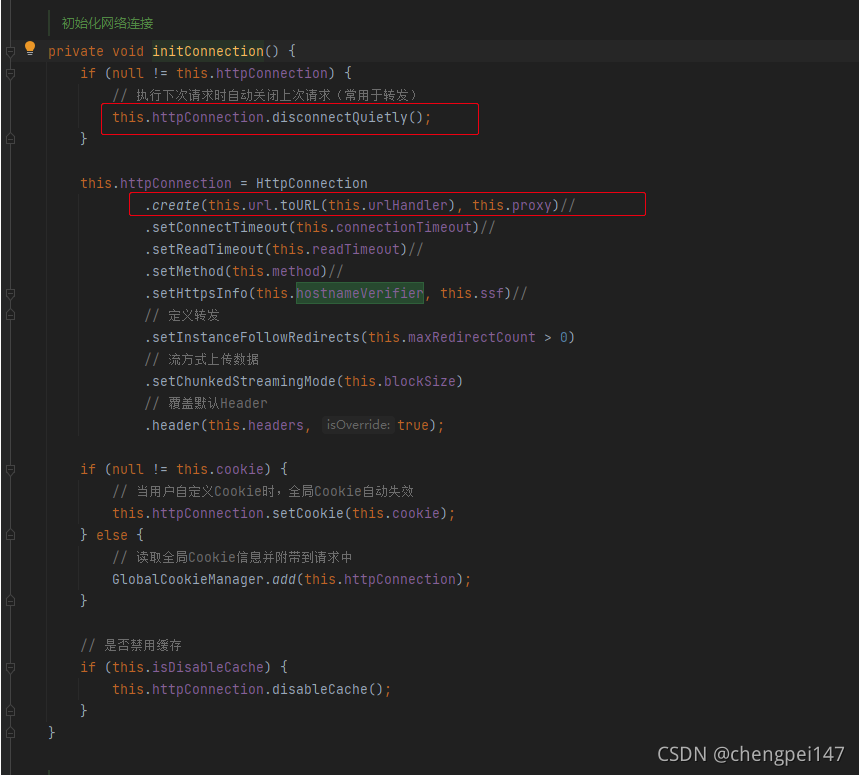Click the 'headers' field in header call
Viewport: 859px width, 775px height.
[x=276, y=426]
